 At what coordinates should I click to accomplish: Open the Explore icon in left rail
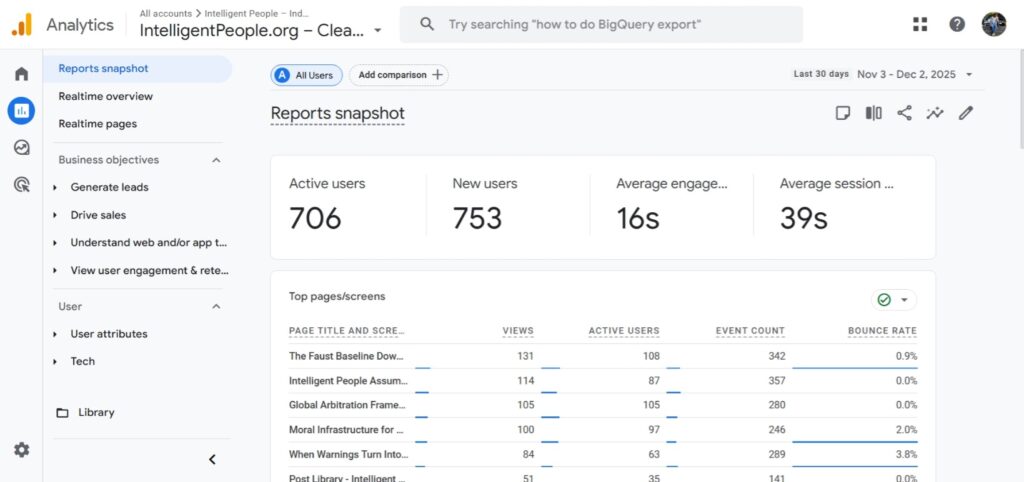pos(21,147)
